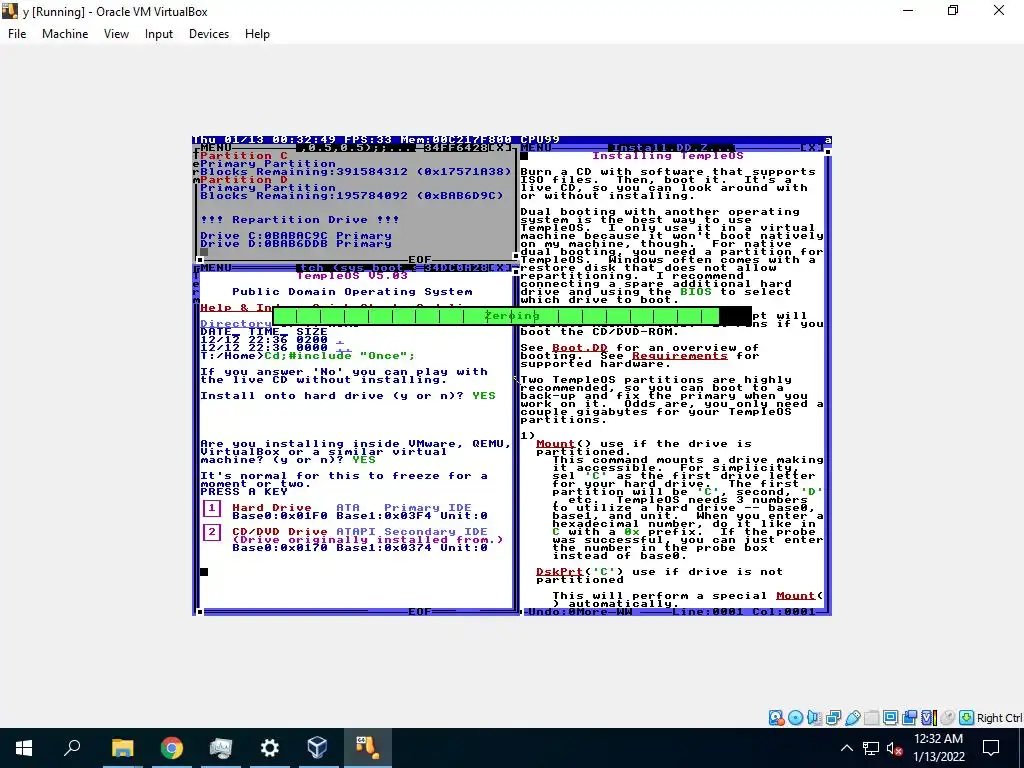Open the Input menu
Screen dimensions: 1024x768
159,34
